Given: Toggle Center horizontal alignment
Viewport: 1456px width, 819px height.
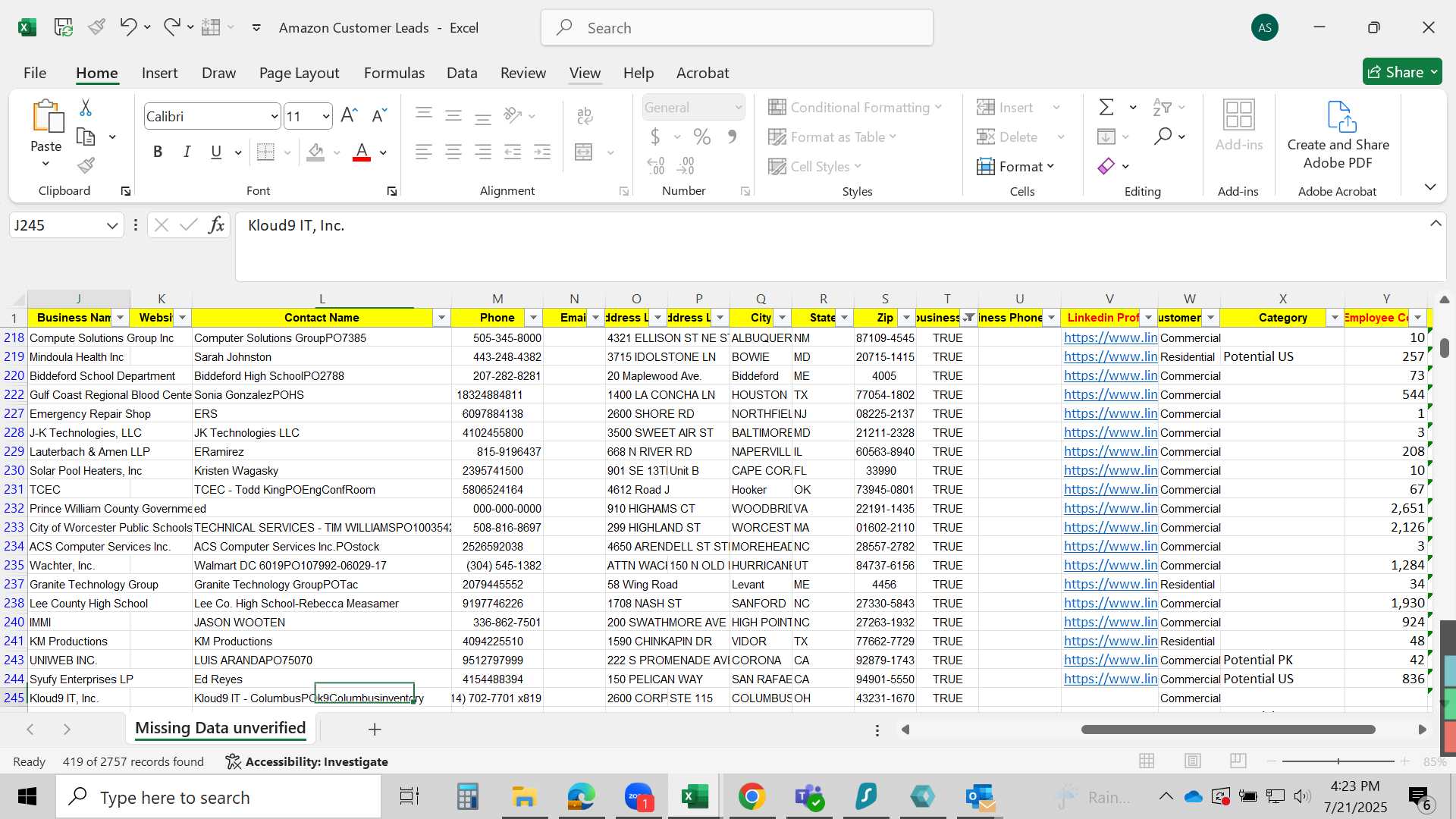Looking at the screenshot, I should [453, 152].
